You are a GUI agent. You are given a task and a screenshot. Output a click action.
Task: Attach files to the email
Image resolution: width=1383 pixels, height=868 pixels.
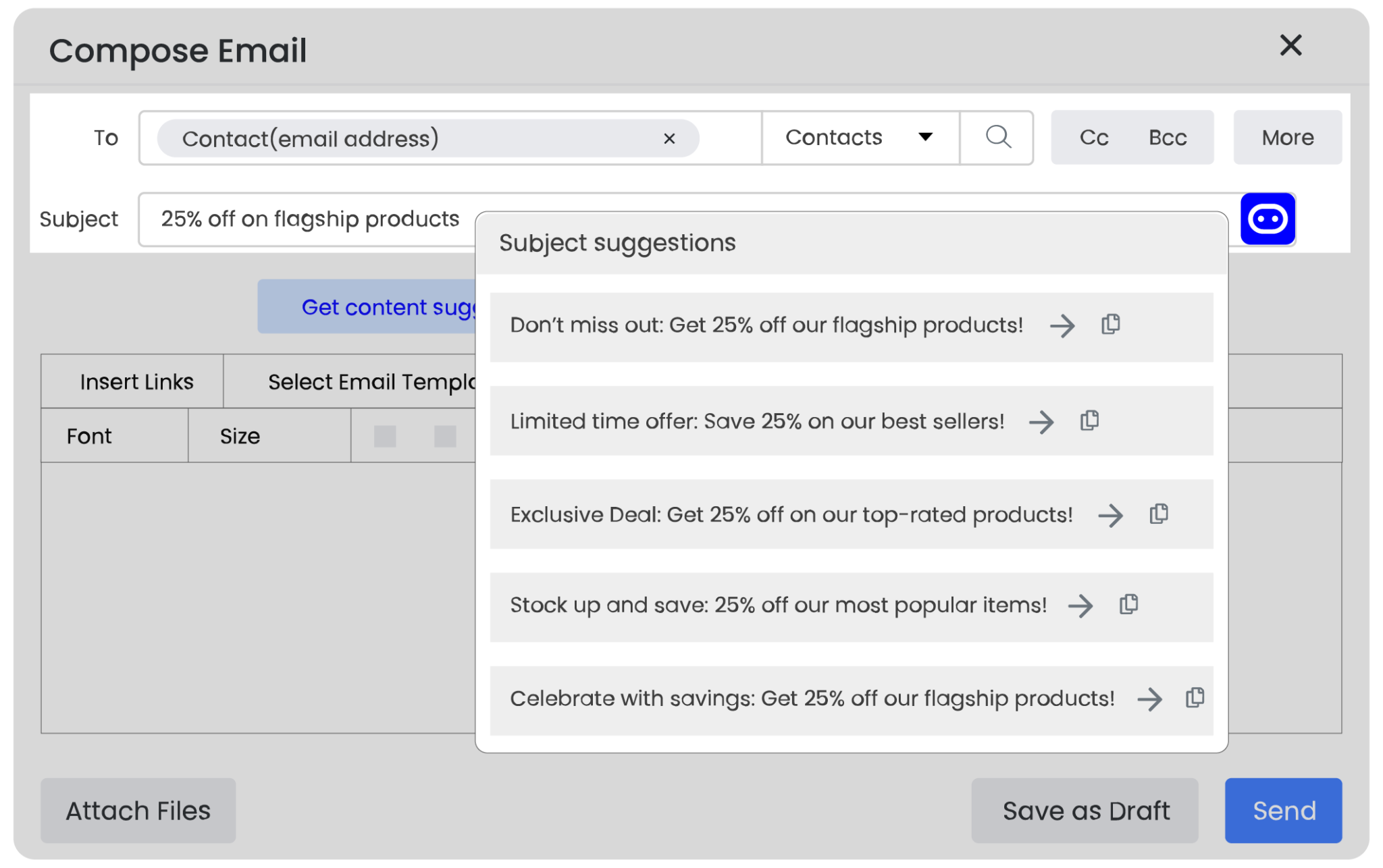pos(138,810)
